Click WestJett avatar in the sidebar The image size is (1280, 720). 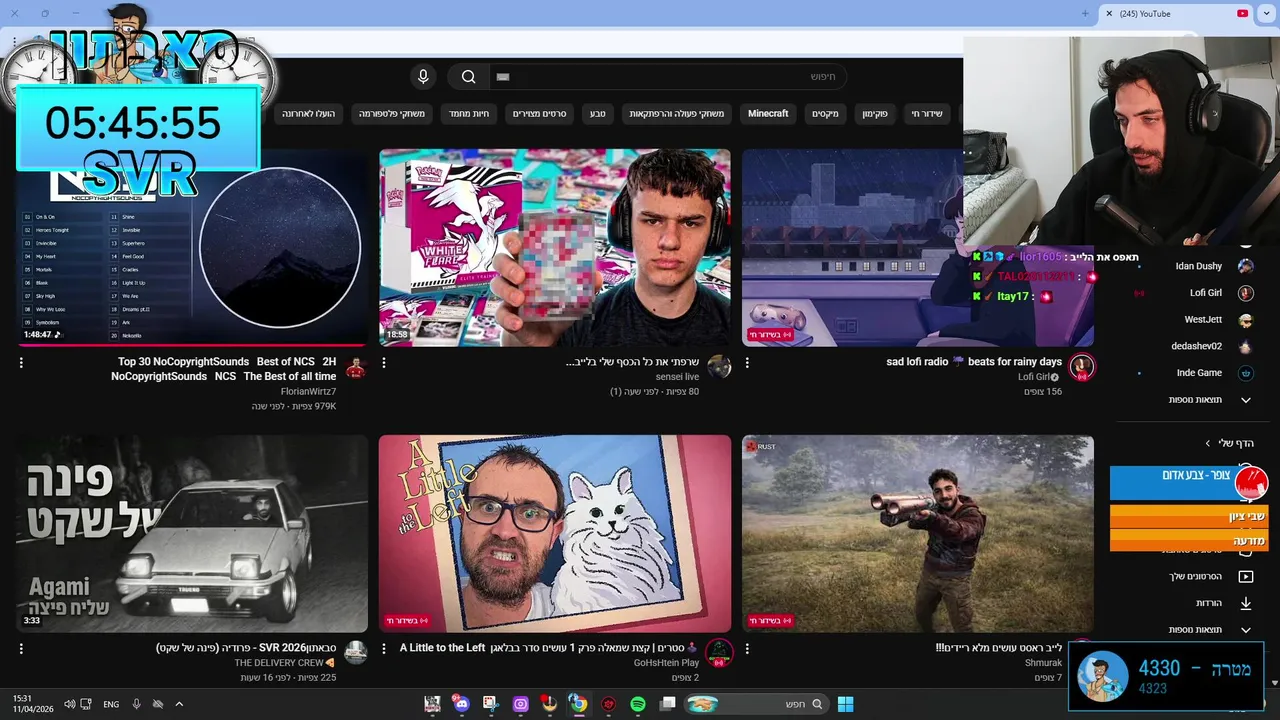[1246, 320]
